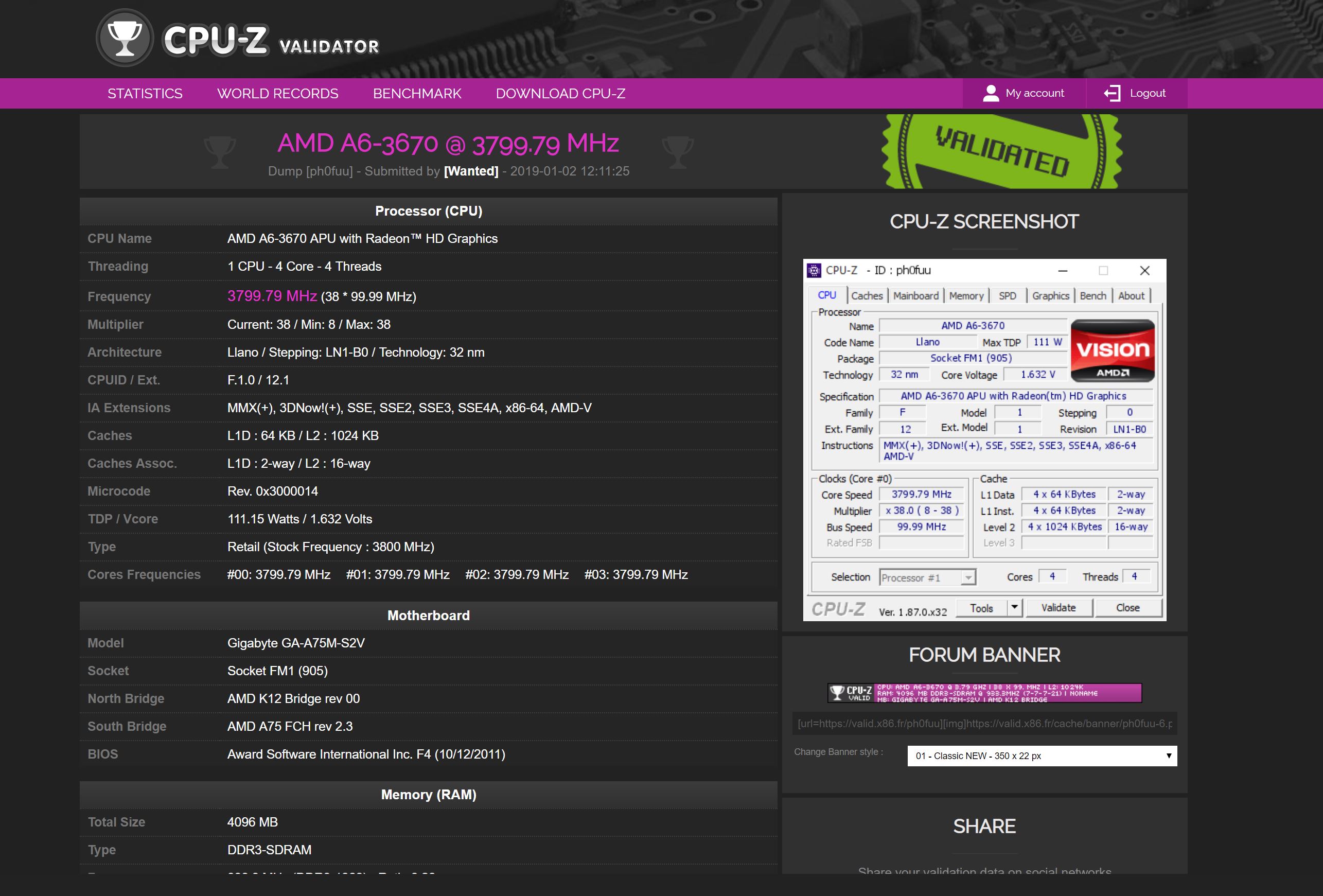1323x896 pixels.
Task: Click the Socket FM1 (905) row value
Action: click(x=277, y=671)
